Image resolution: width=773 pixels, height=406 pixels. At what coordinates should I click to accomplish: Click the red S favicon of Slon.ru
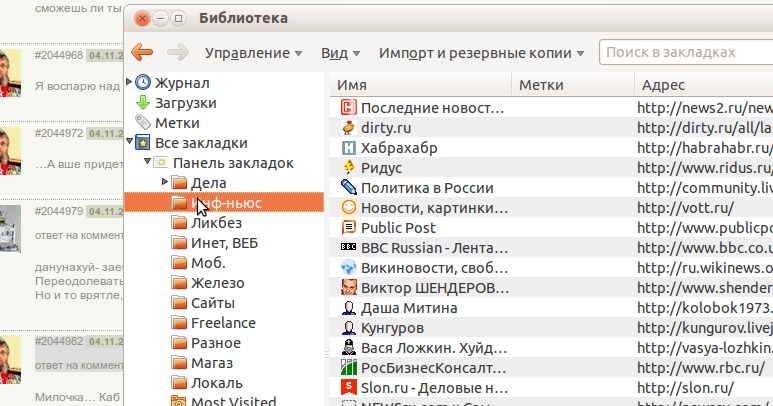pyautogui.click(x=349, y=387)
